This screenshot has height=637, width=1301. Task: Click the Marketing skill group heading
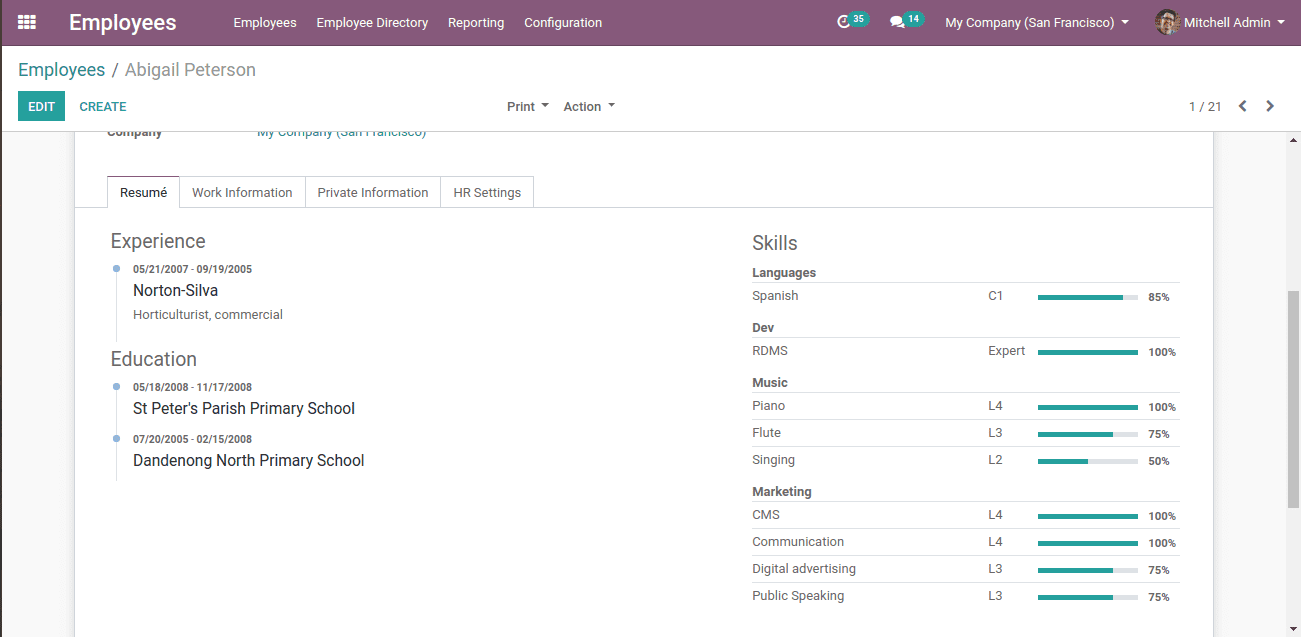(782, 491)
